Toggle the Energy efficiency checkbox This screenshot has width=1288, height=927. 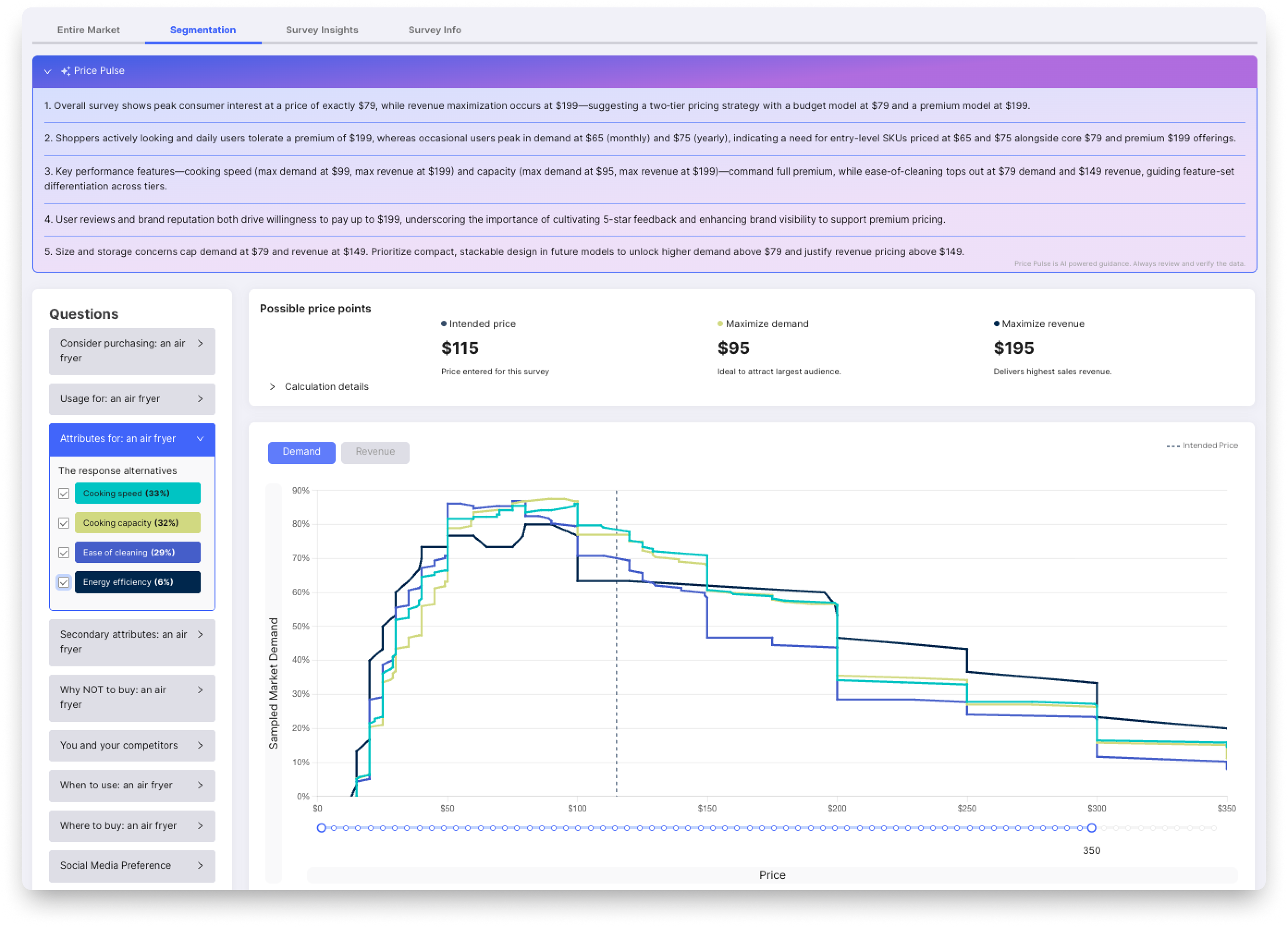pos(64,582)
